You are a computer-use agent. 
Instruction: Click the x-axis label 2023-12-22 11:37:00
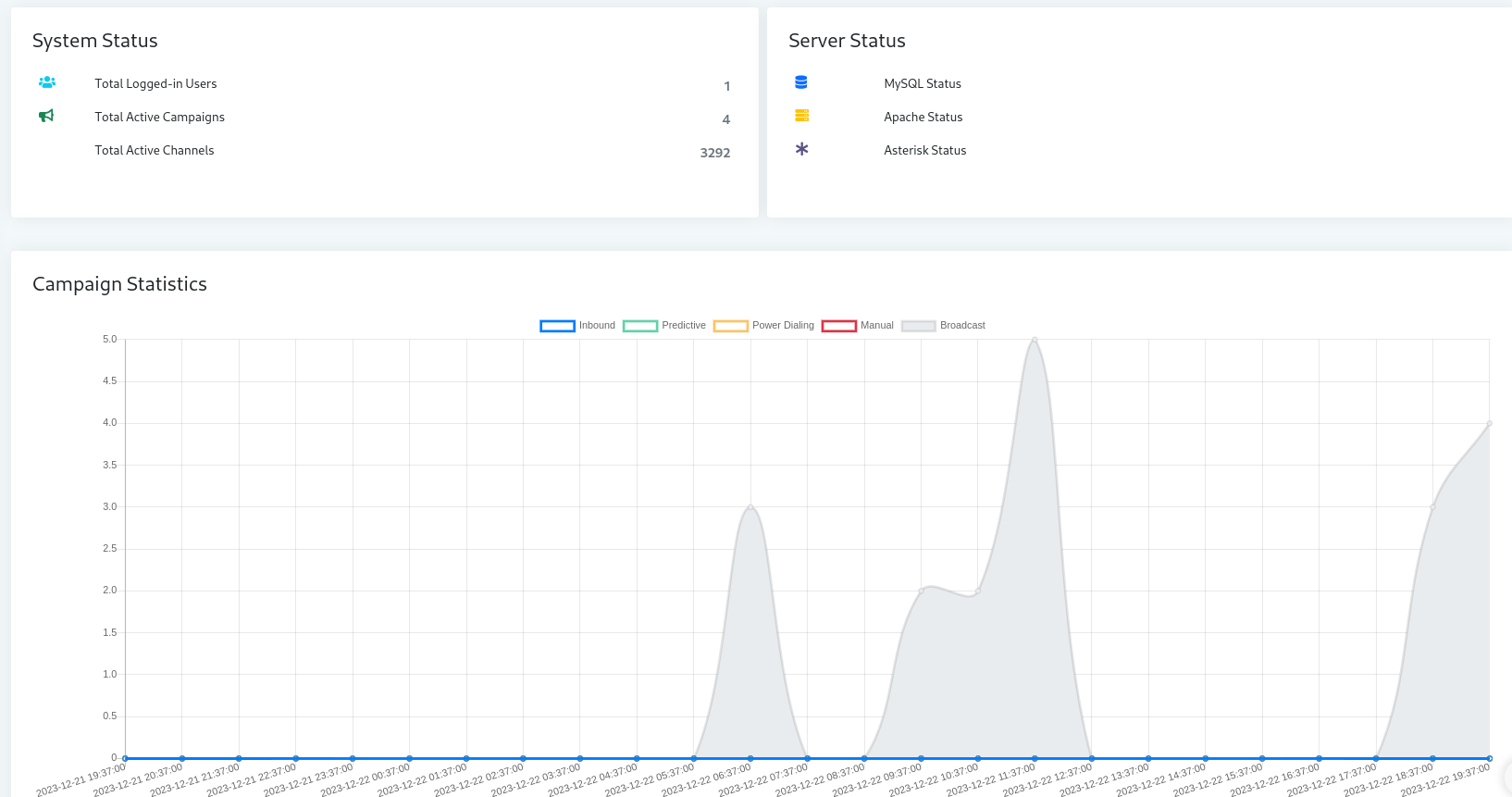tap(990, 779)
